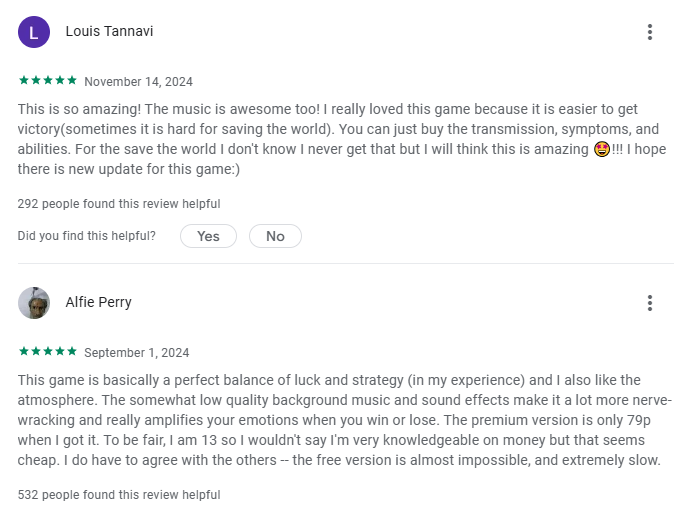This screenshot has height=515, width=699.
Task: Click the third star in Alfie Perry's rating
Action: (x=48, y=351)
